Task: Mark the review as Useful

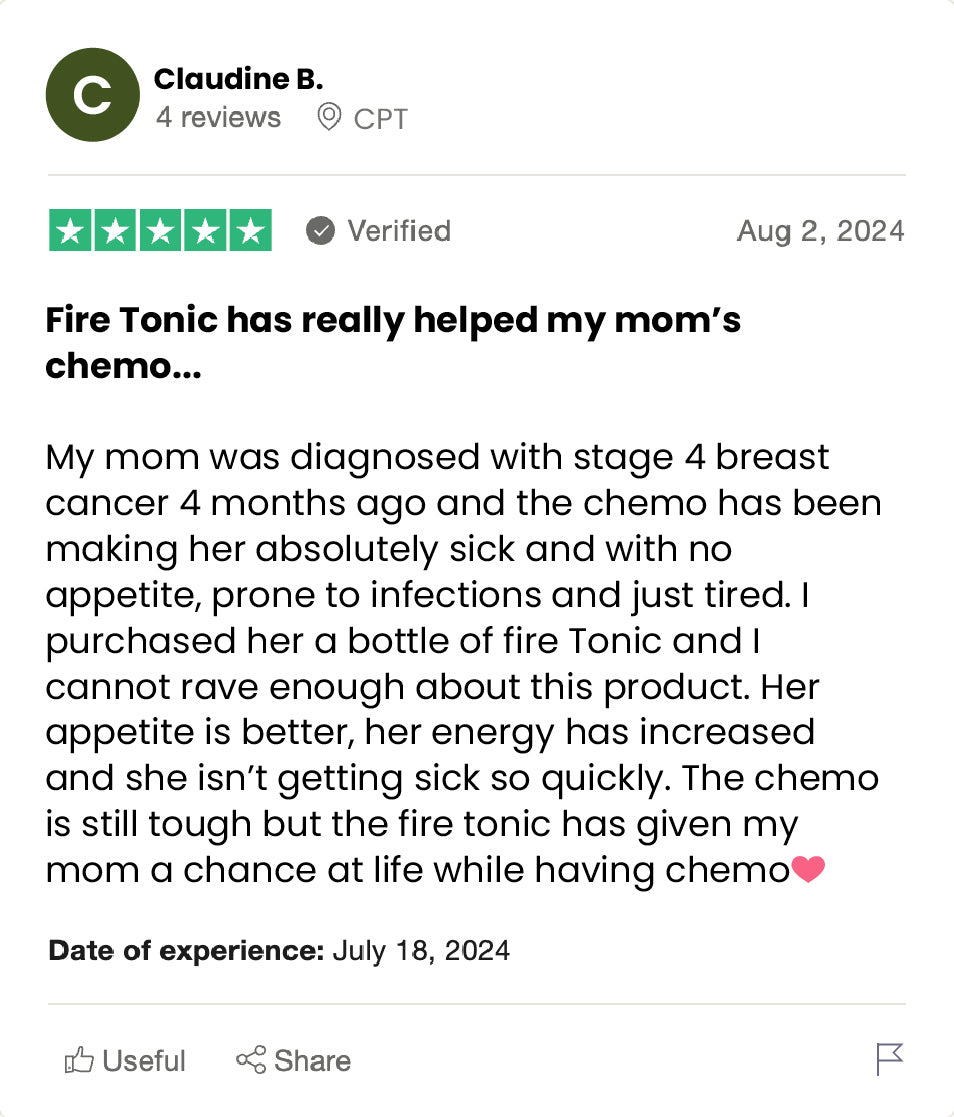Action: [x=125, y=1060]
